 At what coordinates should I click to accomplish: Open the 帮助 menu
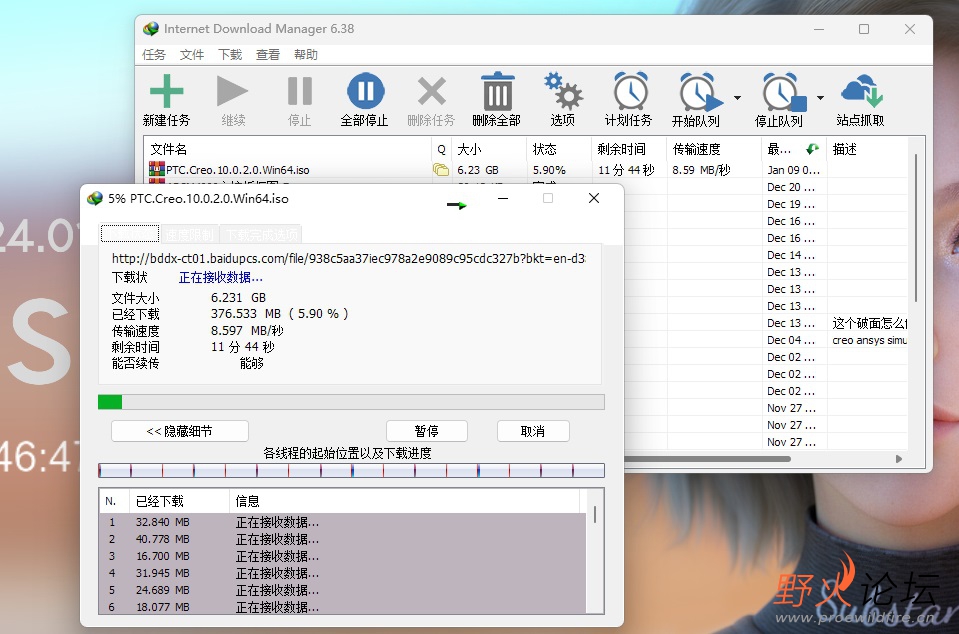tap(306, 54)
